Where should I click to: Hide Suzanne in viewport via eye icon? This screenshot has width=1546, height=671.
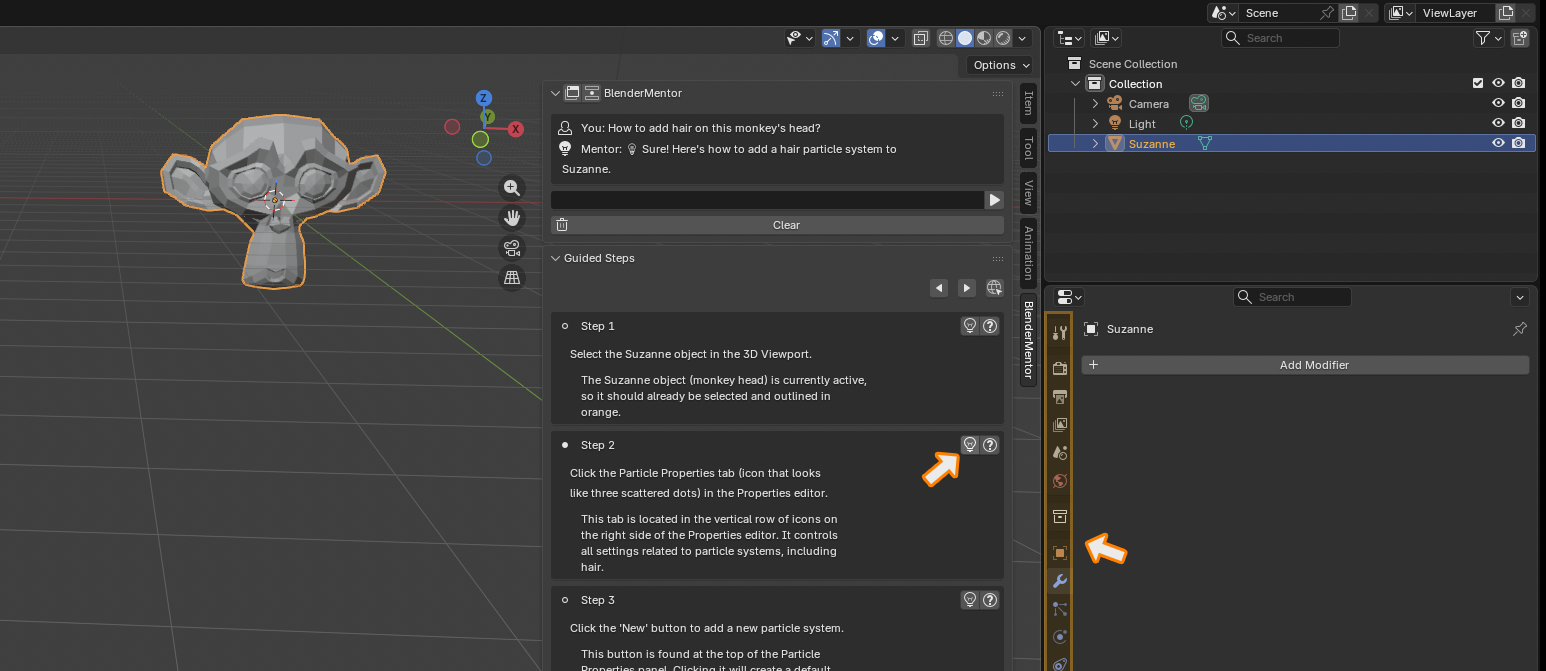click(x=1498, y=144)
